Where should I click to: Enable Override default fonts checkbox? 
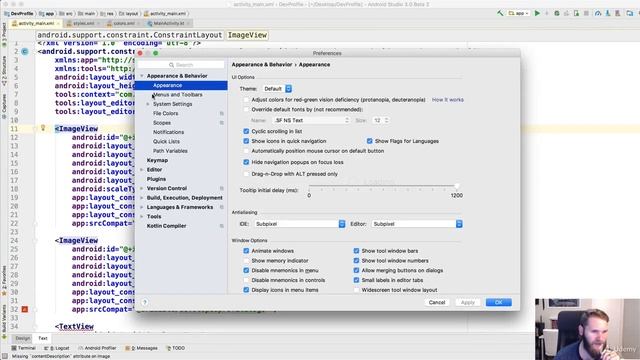pyautogui.click(x=246, y=109)
